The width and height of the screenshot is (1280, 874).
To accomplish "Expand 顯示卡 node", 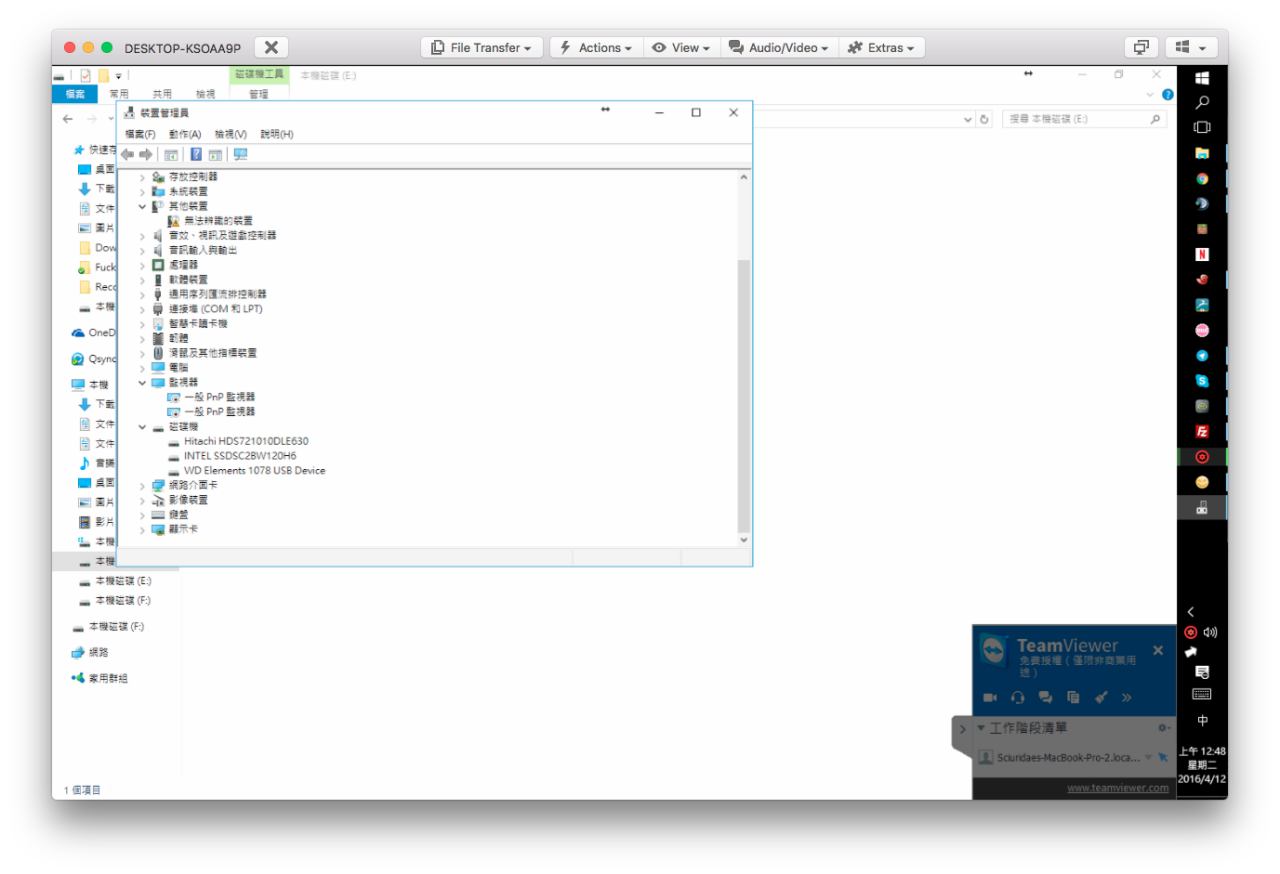I will pyautogui.click(x=143, y=529).
